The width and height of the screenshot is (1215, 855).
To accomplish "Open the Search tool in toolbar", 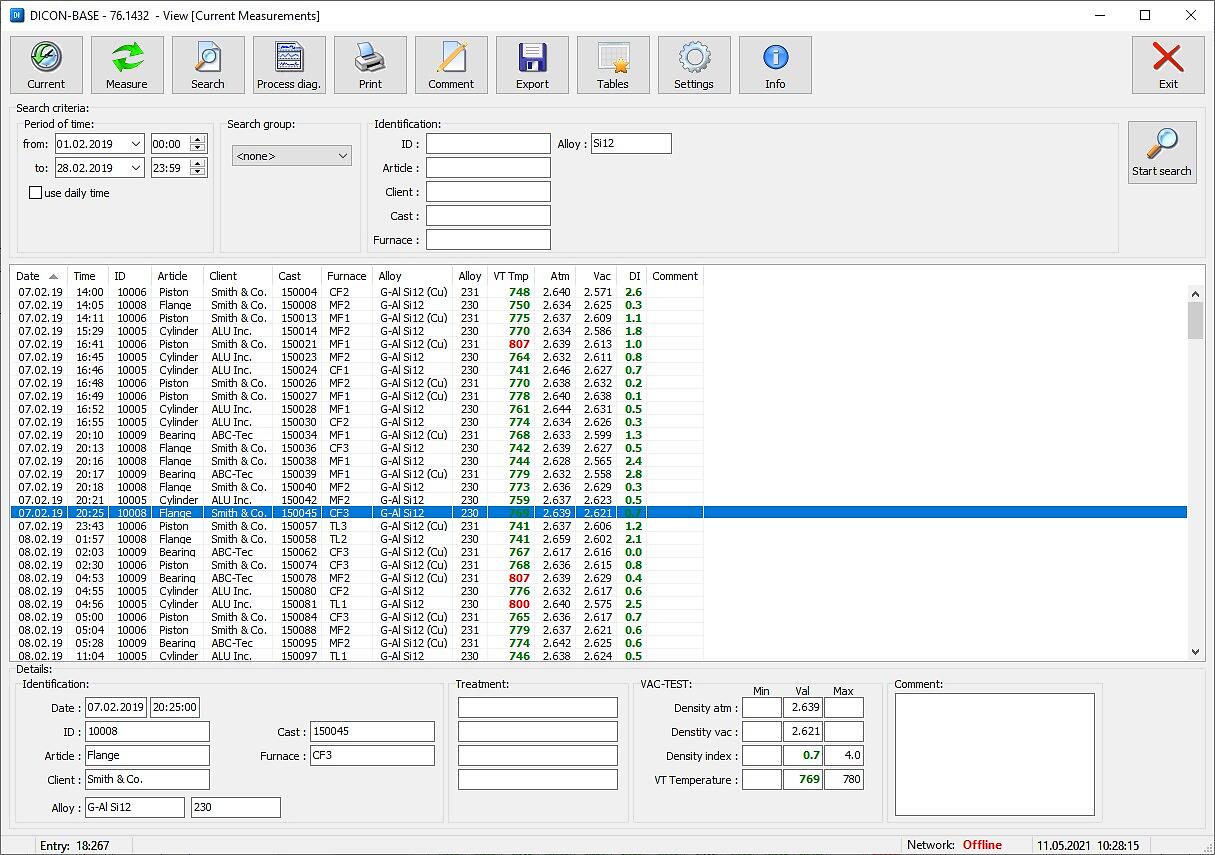I will tap(208, 65).
